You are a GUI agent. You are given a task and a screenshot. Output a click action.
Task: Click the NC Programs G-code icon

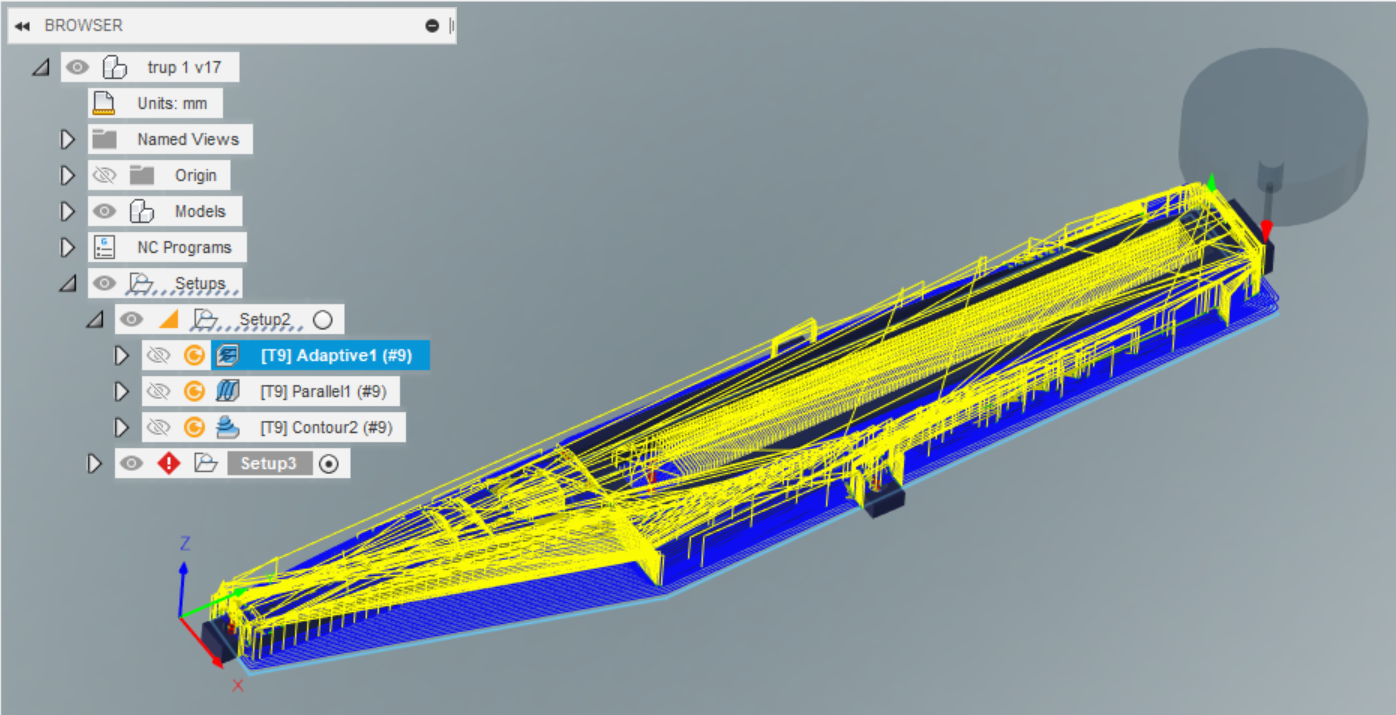103,247
